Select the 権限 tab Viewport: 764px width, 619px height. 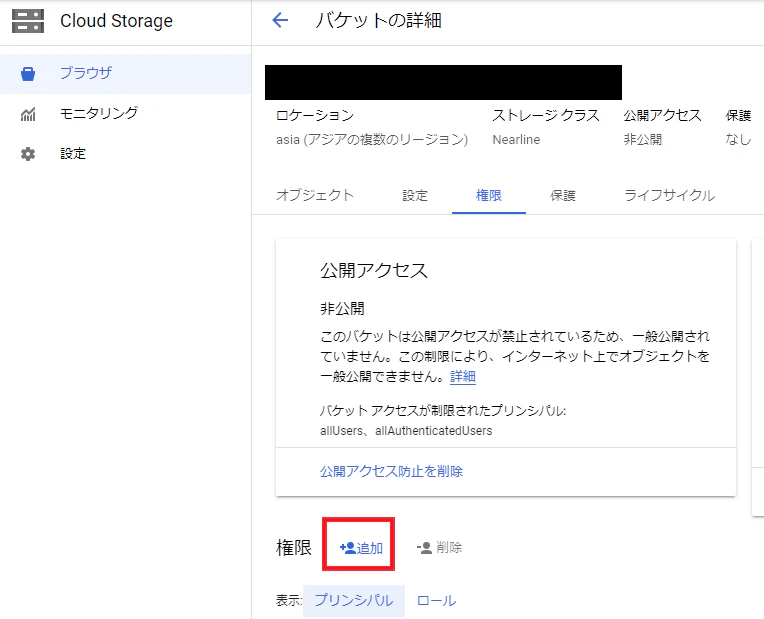pos(489,195)
